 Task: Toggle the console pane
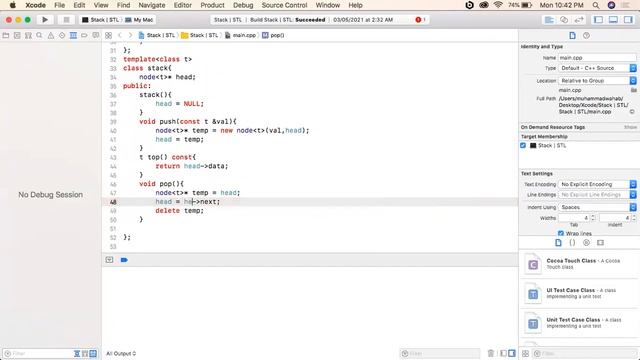pyautogui.click(x=512, y=353)
